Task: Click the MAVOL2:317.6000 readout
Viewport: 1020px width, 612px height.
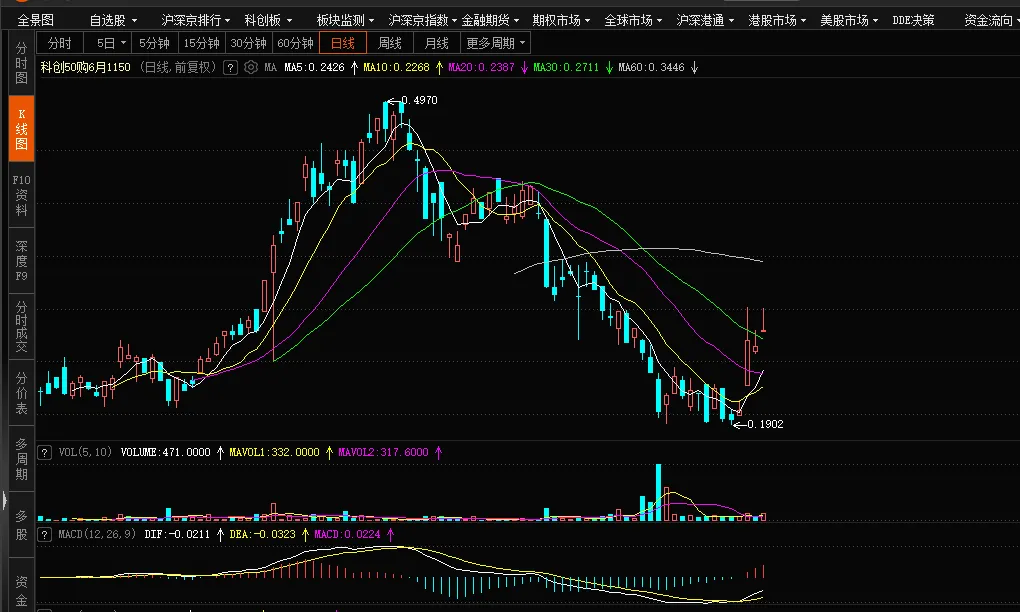Action: 383,452
